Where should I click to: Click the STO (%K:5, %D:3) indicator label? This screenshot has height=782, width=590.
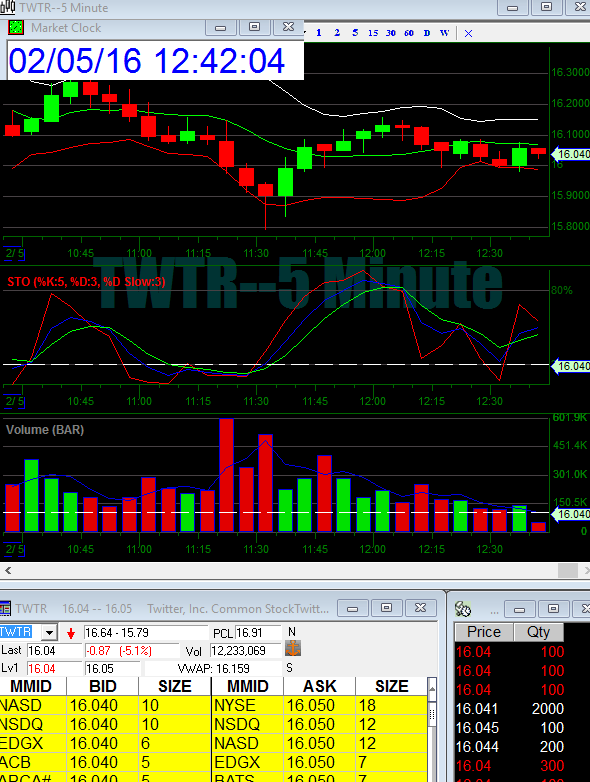(86, 282)
